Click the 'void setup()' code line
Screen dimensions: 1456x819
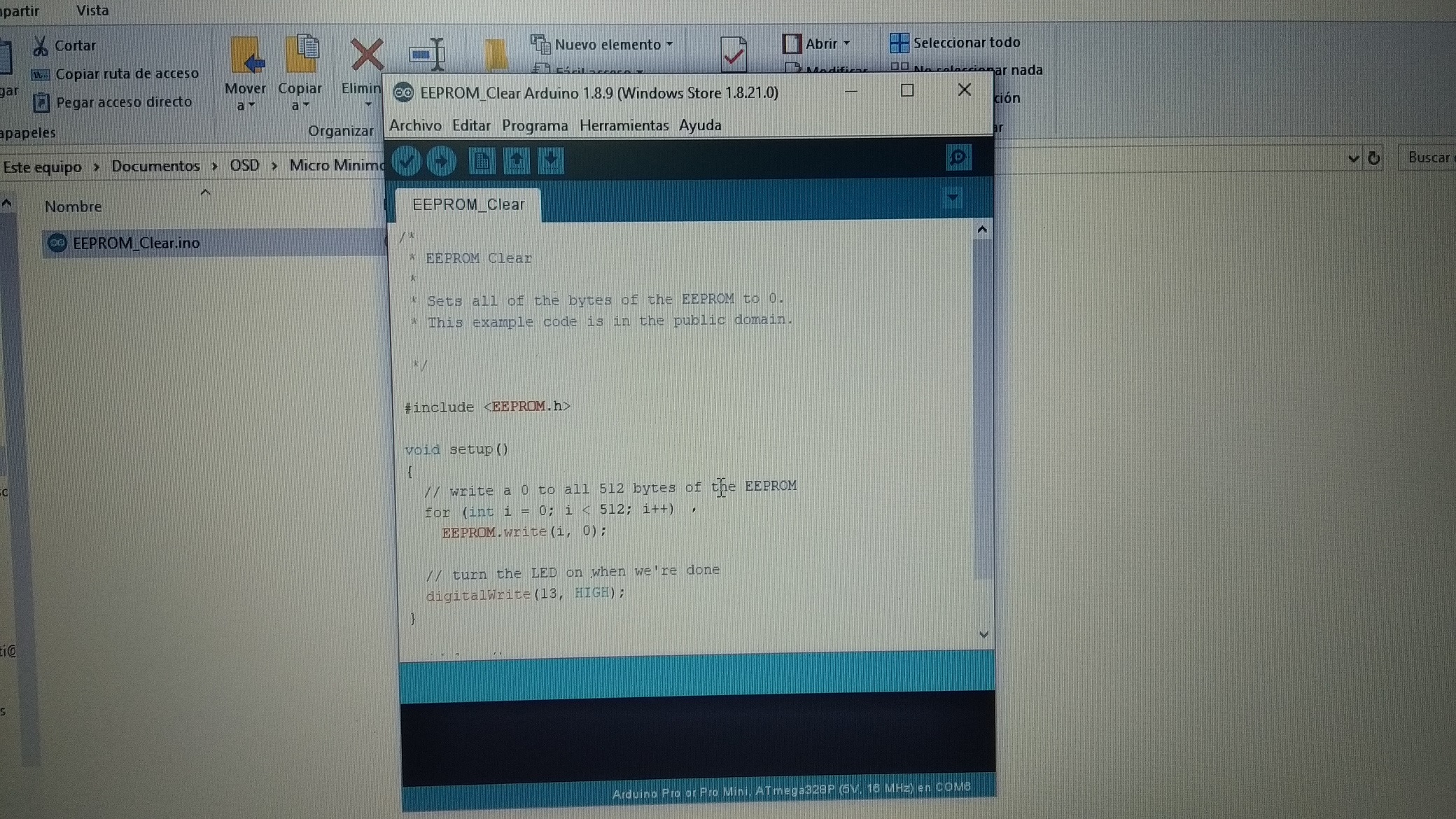pos(456,449)
